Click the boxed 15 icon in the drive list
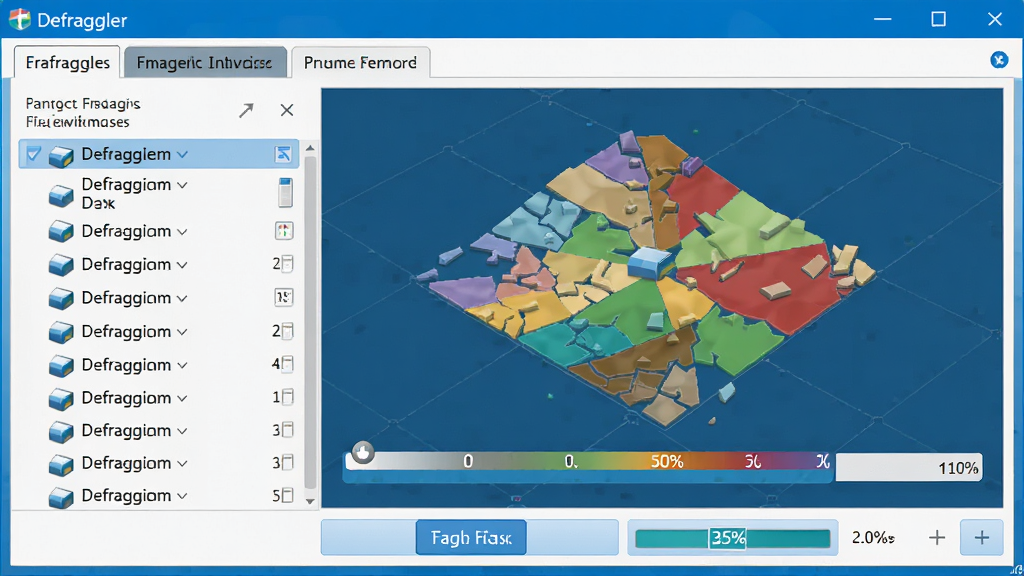Viewport: 1024px width, 576px height. pyautogui.click(x=283, y=297)
